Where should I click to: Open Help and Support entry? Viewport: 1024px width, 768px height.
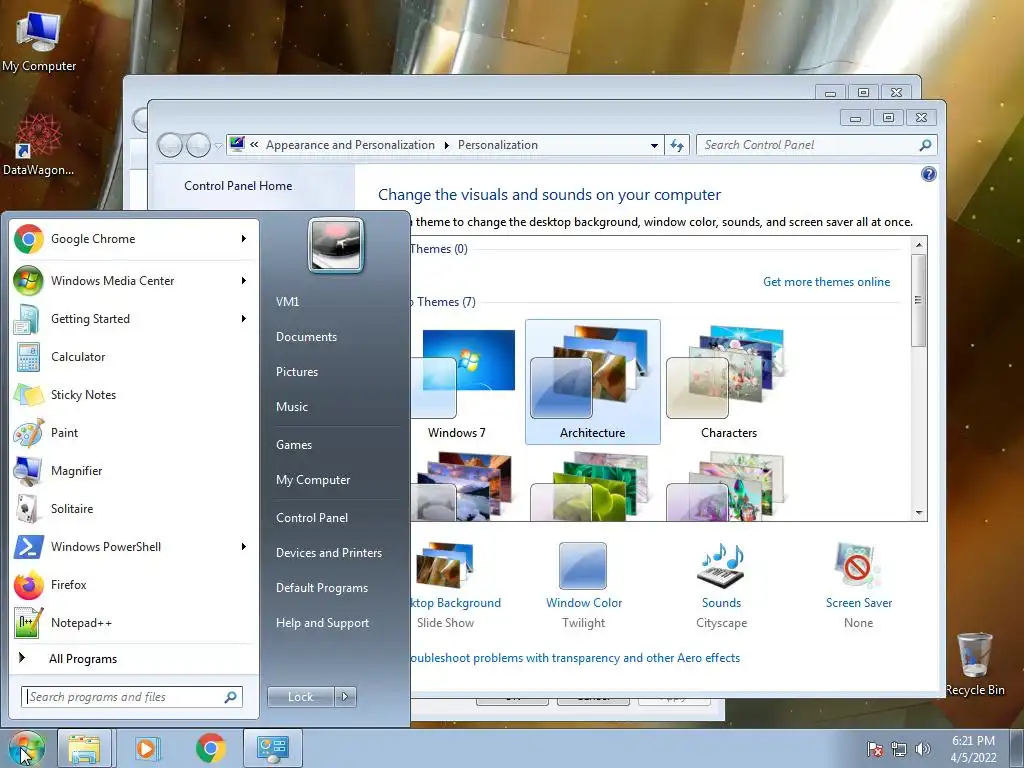[x=323, y=623]
